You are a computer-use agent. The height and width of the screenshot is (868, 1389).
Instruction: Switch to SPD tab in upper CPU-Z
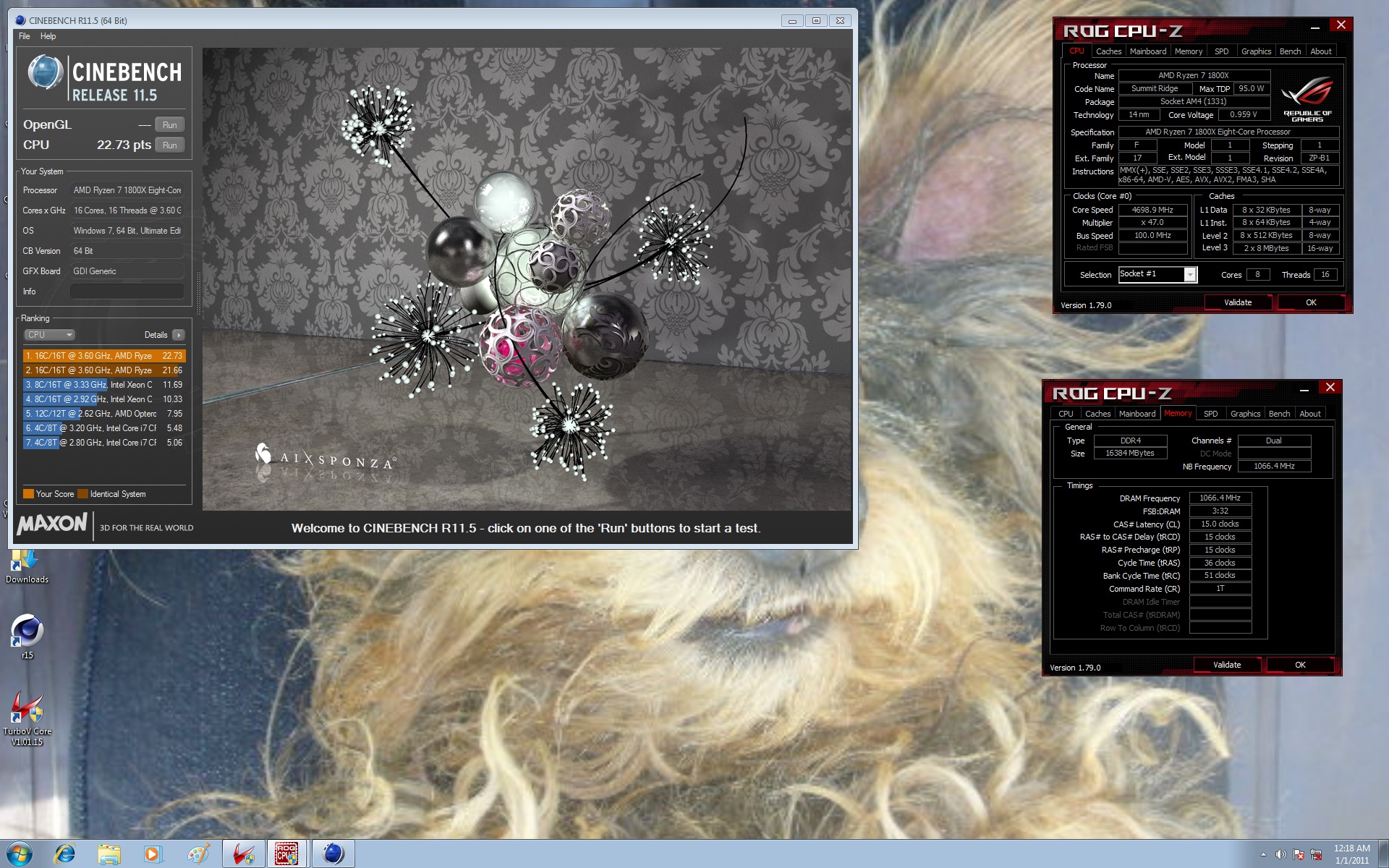(1222, 51)
